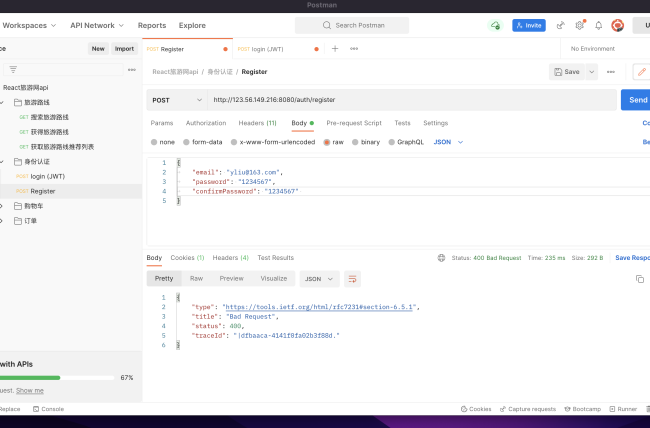
Task: Click the network globe icon by Status
Action: point(442,257)
